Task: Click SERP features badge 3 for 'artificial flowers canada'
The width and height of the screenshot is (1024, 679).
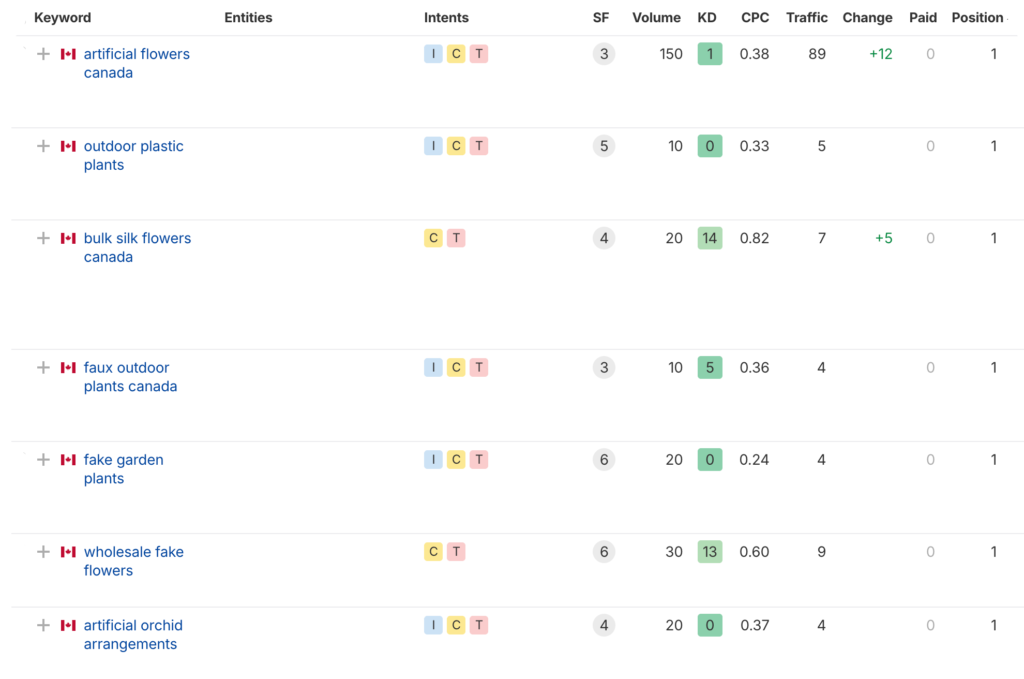Action: pos(603,54)
